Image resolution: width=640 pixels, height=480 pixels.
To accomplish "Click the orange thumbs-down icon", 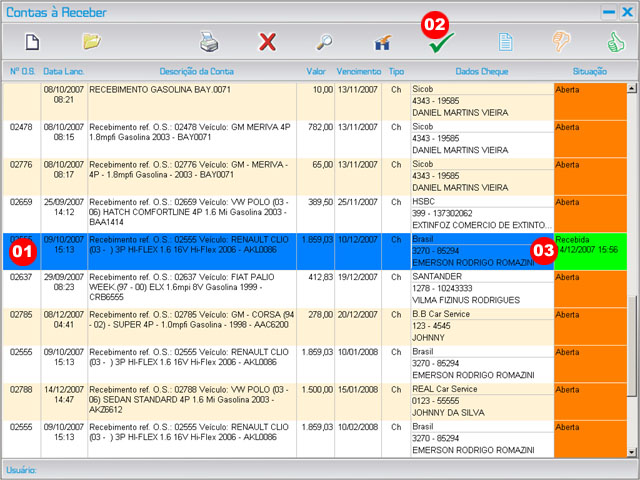I will [x=563, y=42].
